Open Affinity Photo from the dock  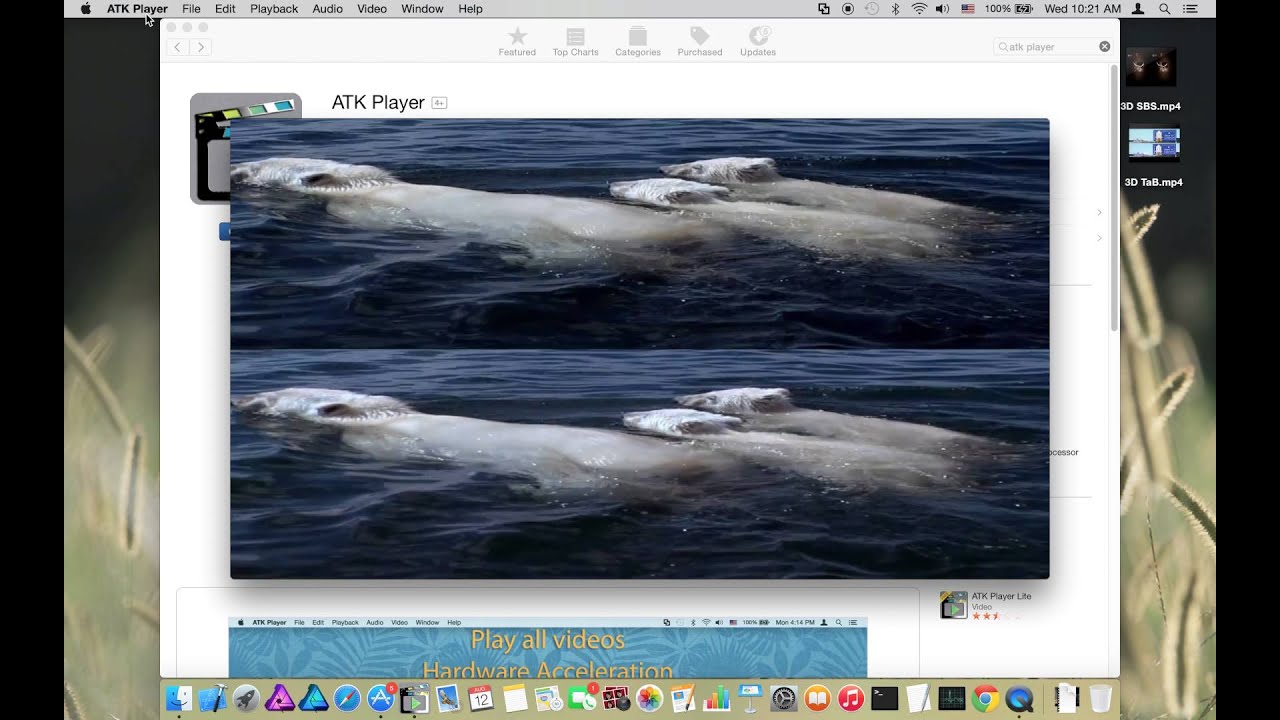(x=279, y=699)
